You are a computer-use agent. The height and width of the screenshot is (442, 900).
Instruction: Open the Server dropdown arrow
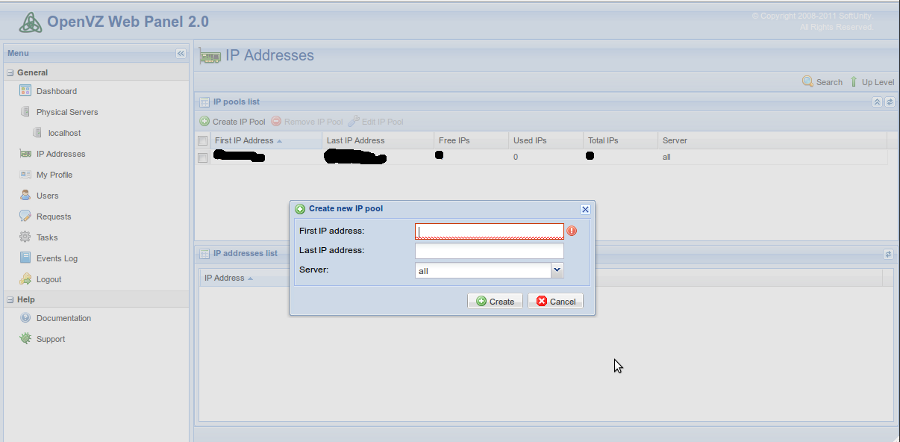pyautogui.click(x=557, y=270)
